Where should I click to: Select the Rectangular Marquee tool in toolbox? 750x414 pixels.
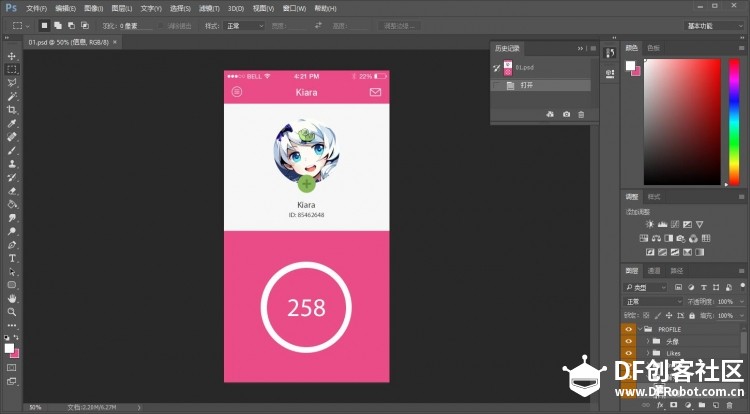click(12, 69)
